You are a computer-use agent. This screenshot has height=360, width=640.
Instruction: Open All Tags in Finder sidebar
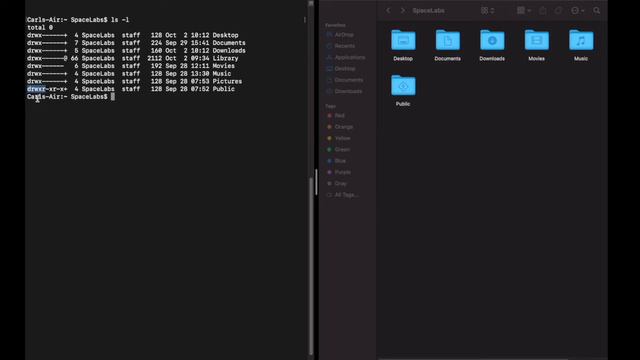click(x=342, y=195)
